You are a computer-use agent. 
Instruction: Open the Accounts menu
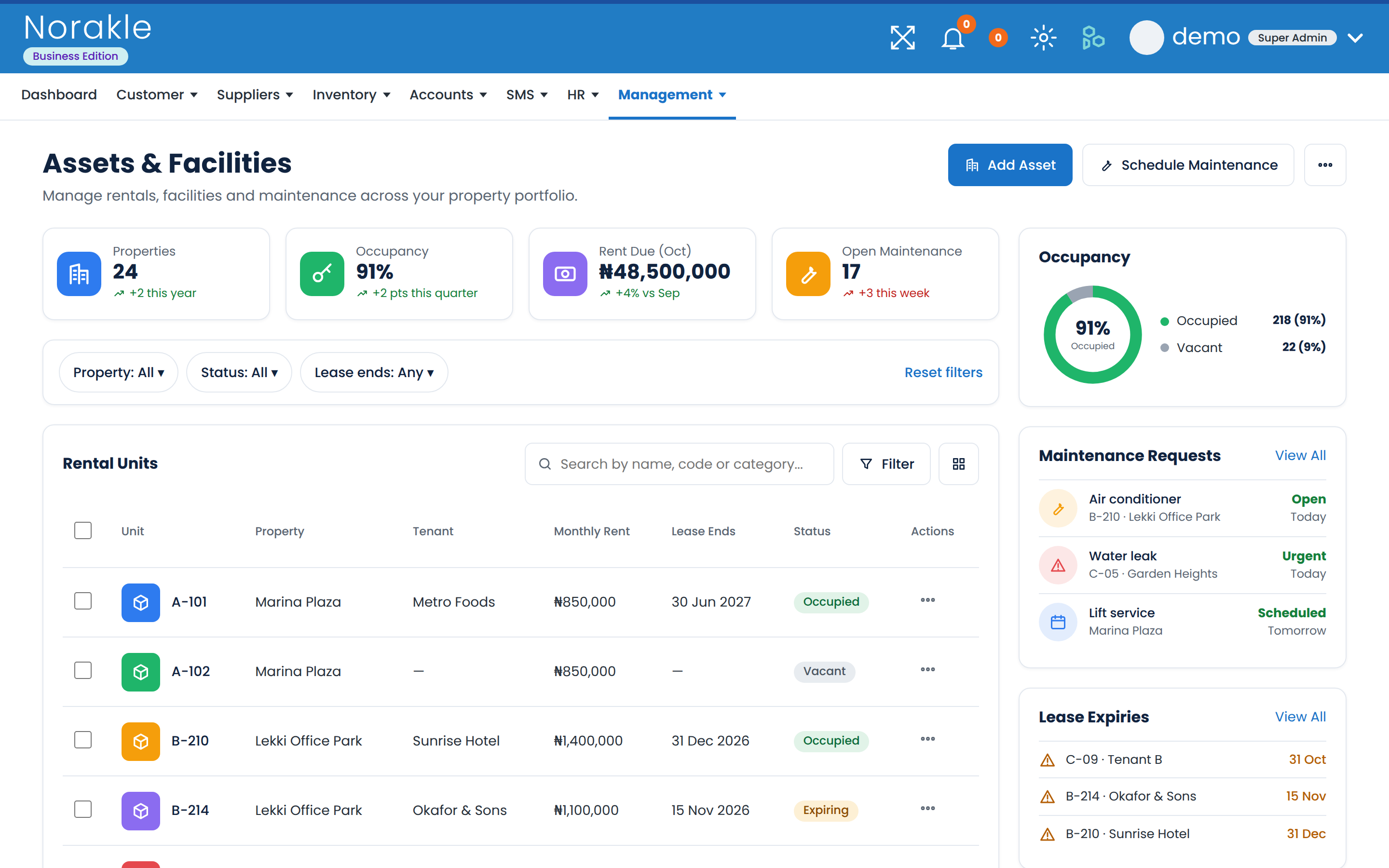click(448, 95)
